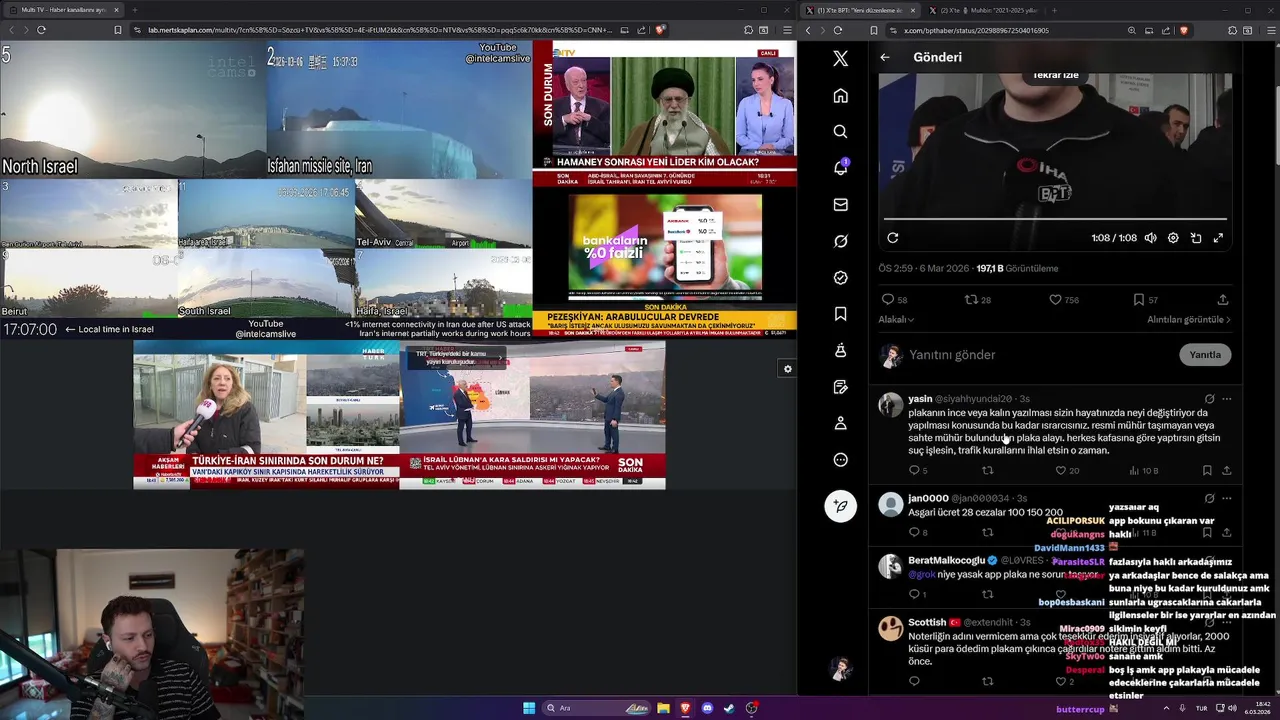This screenshot has height=720, width=1280.
Task: Open Scottish profile name link
Action: (x=927, y=622)
